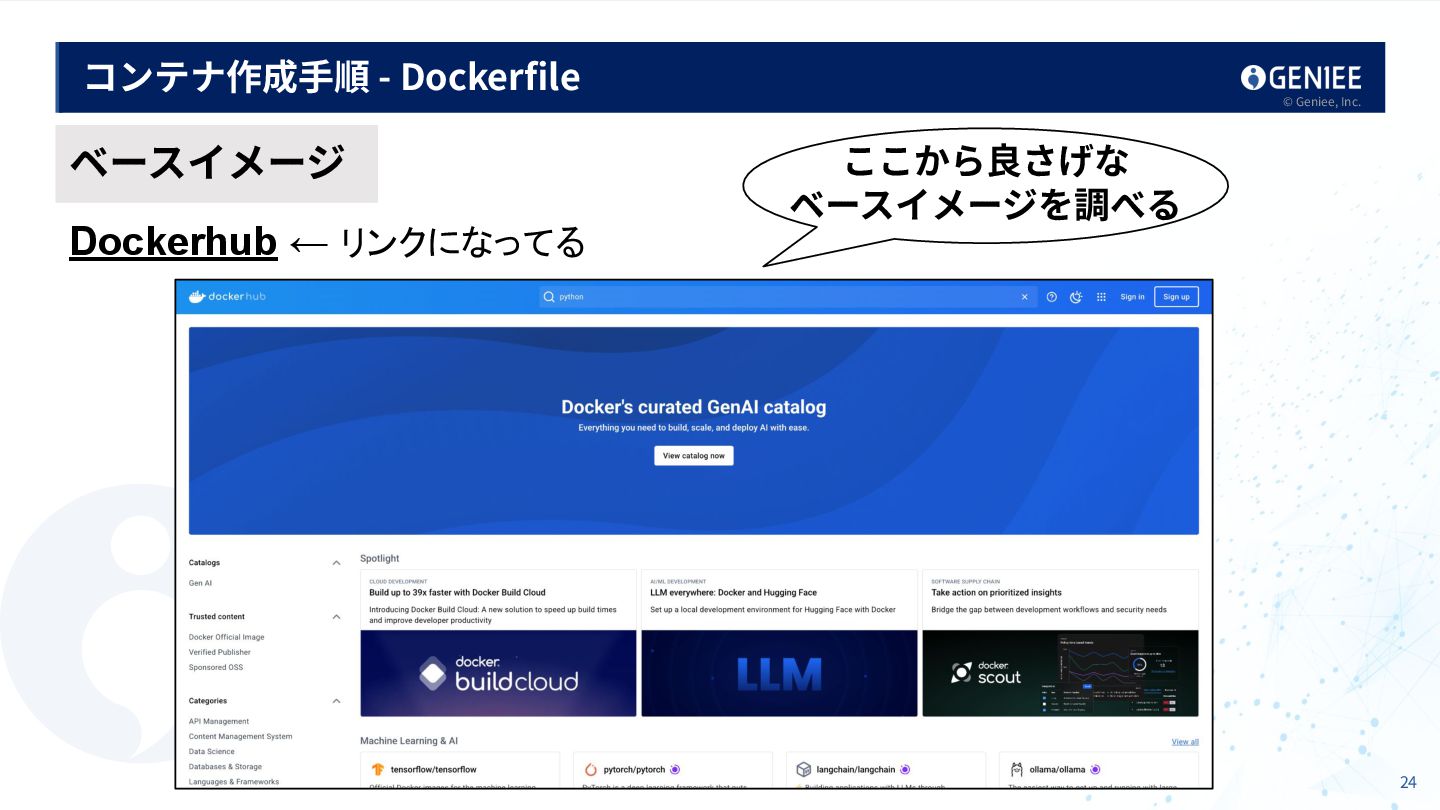Open Build up to 39x faster article
1440x810 pixels.
point(457,593)
